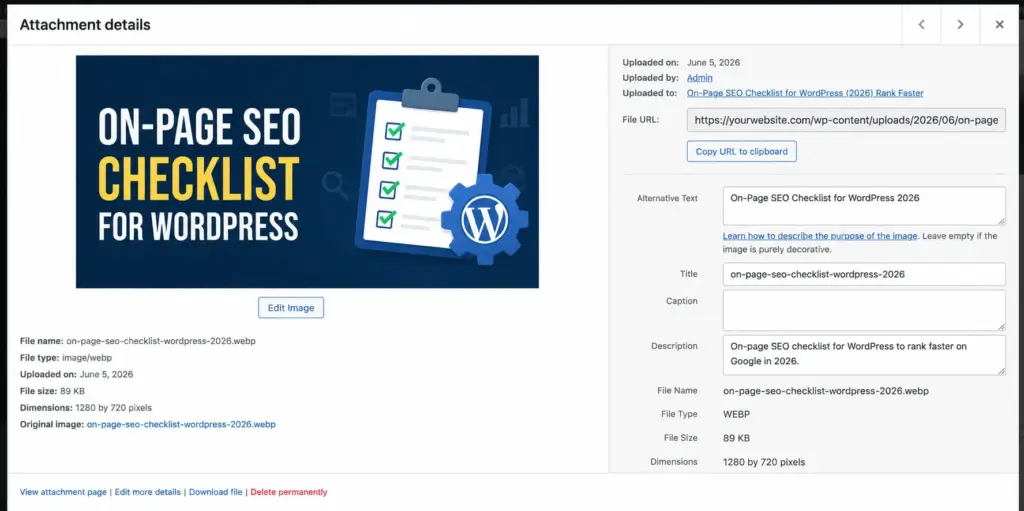
Task: Click into the Title field
Action: pyautogui.click(x=864, y=274)
